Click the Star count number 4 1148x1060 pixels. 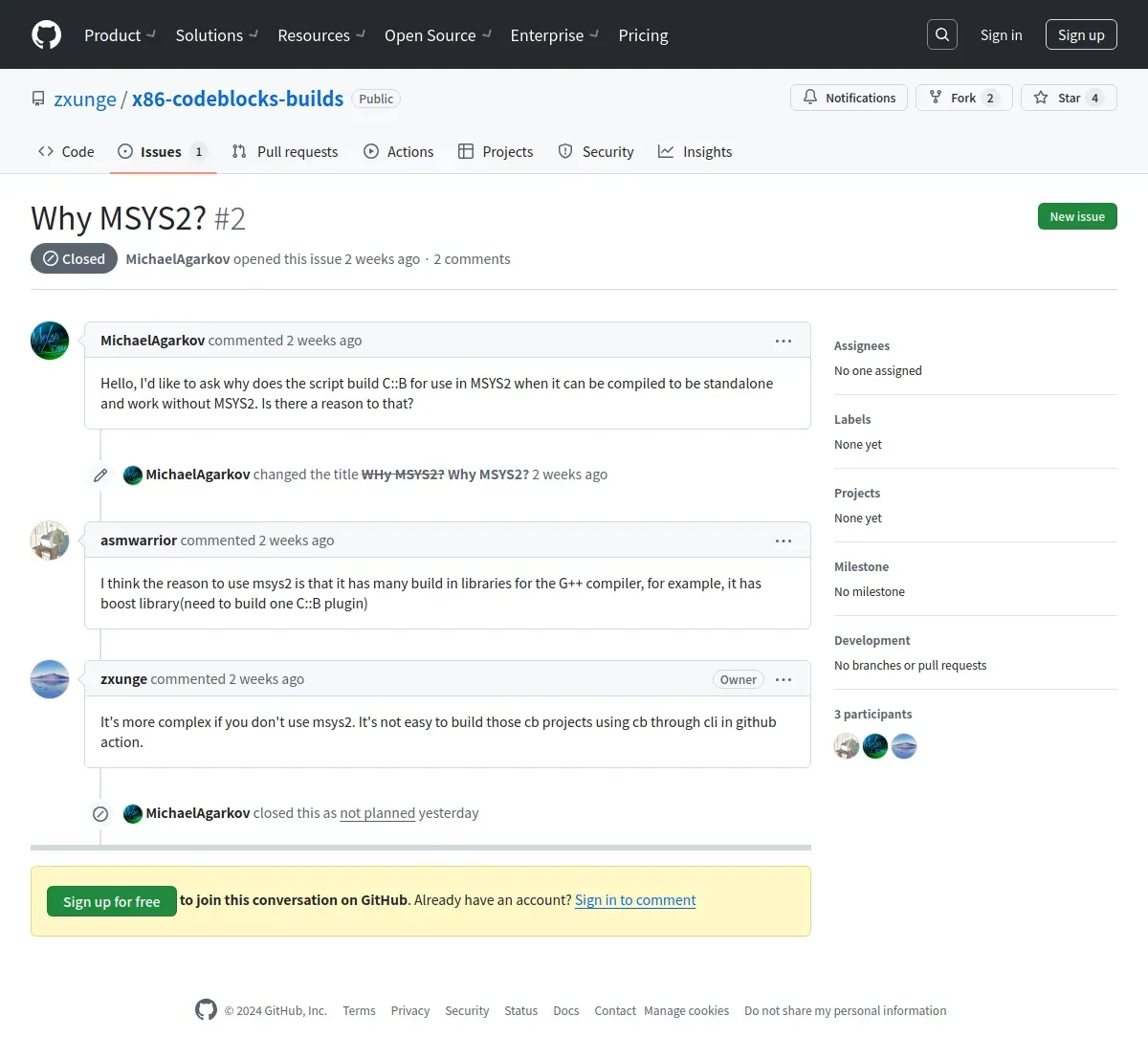tap(1095, 98)
